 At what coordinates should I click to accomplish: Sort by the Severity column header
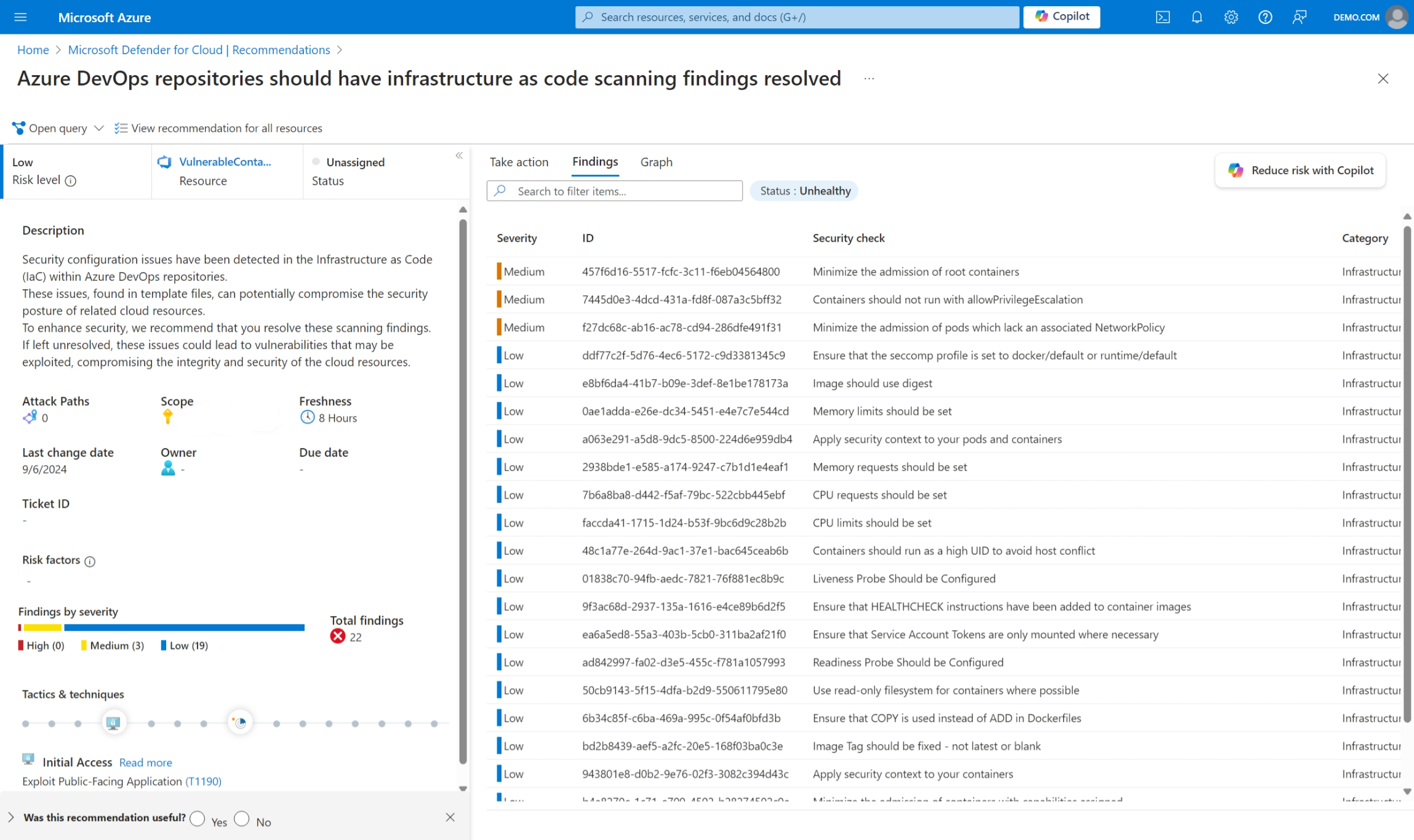517,238
